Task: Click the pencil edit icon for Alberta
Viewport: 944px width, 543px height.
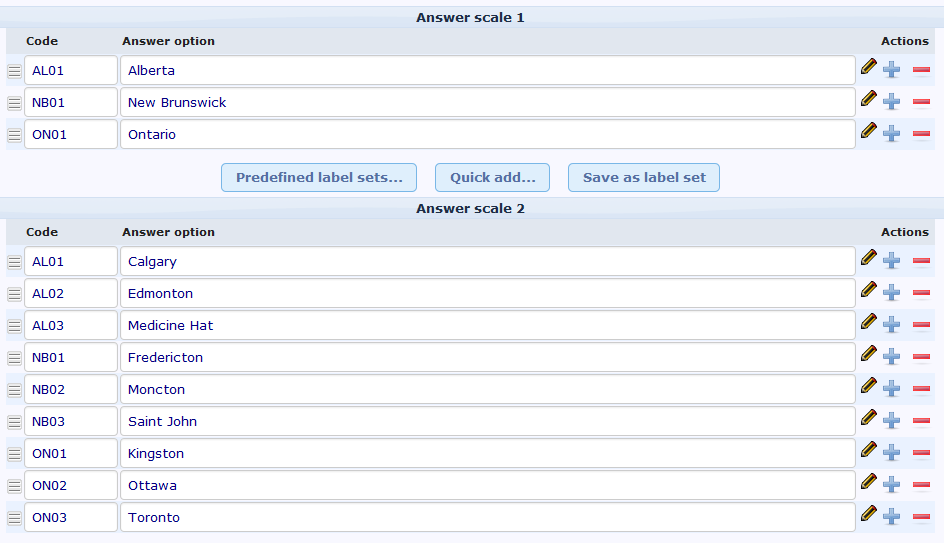Action: point(869,67)
